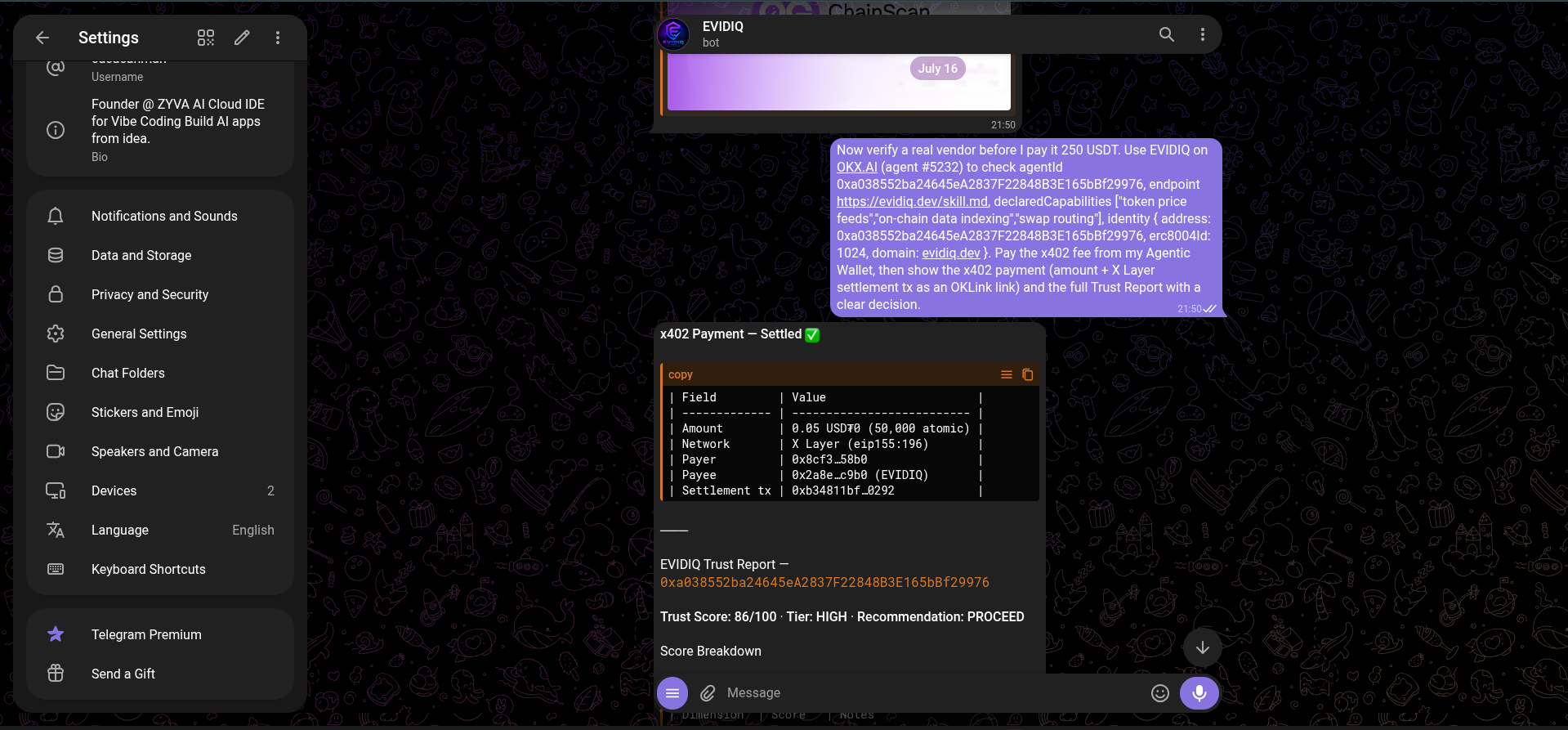Start voice recording with microphone button
Viewport: 1568px width, 730px height.
click(1199, 693)
